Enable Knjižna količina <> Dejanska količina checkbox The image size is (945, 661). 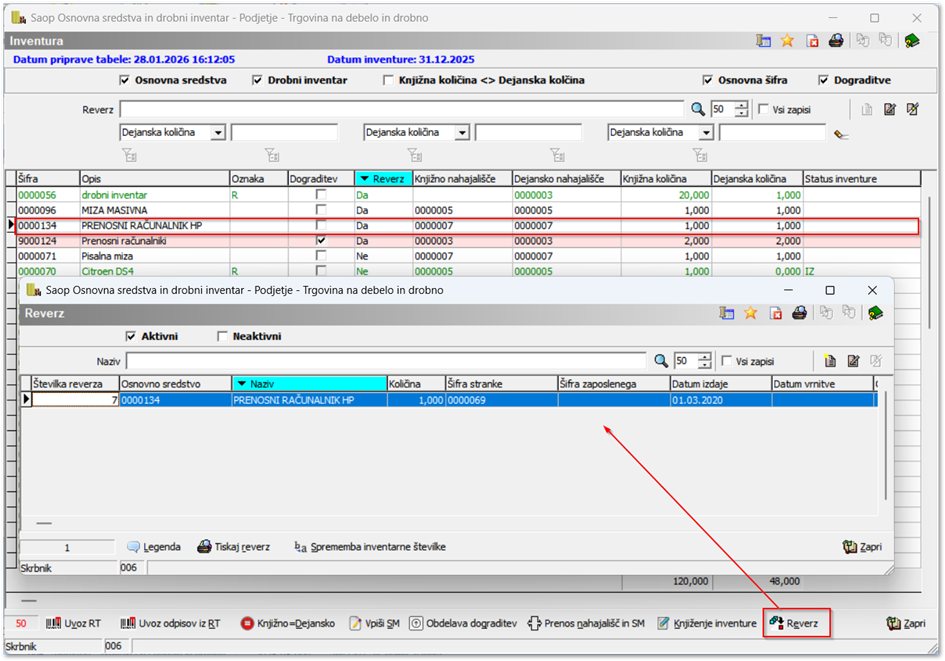tap(389, 80)
